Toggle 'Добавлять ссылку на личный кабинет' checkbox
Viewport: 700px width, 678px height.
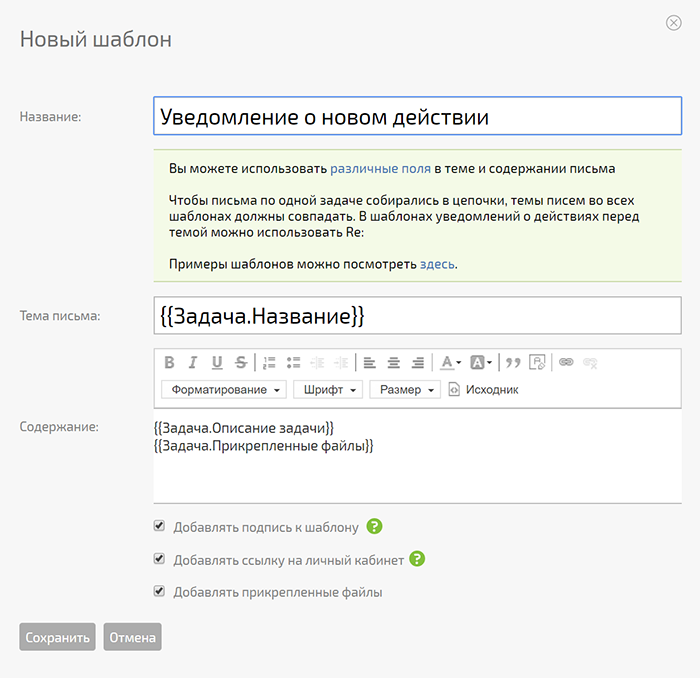(x=159, y=559)
